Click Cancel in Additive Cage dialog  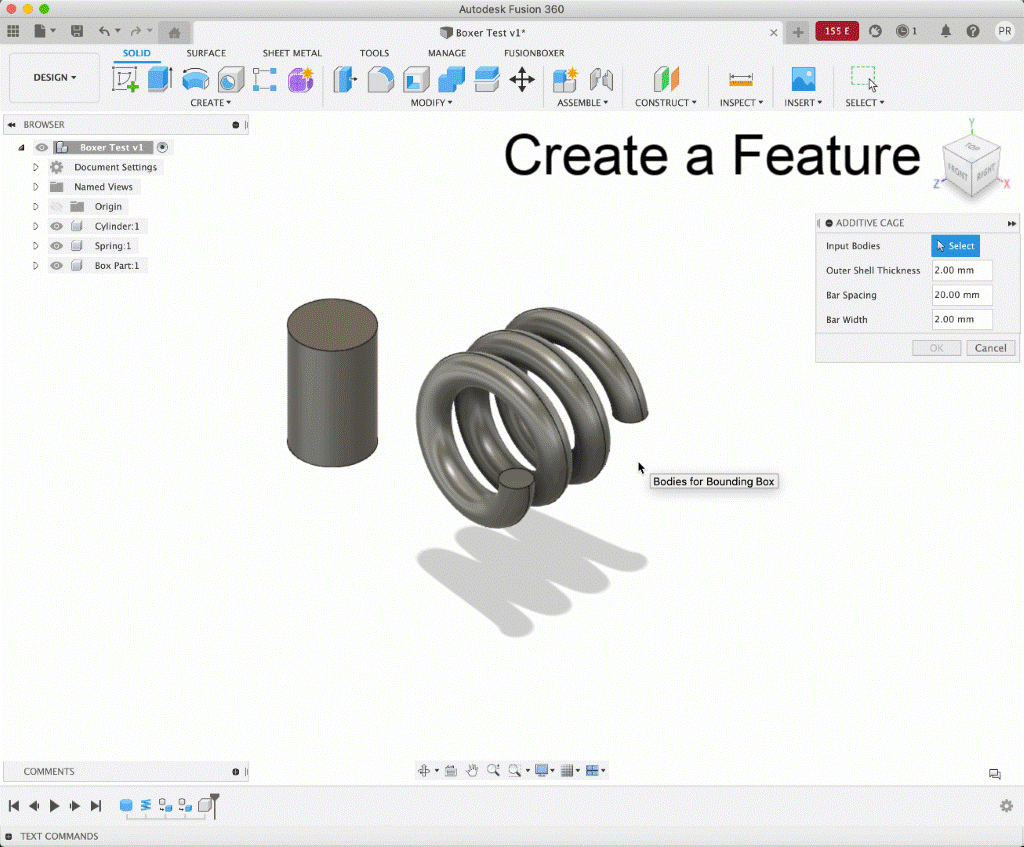point(990,348)
